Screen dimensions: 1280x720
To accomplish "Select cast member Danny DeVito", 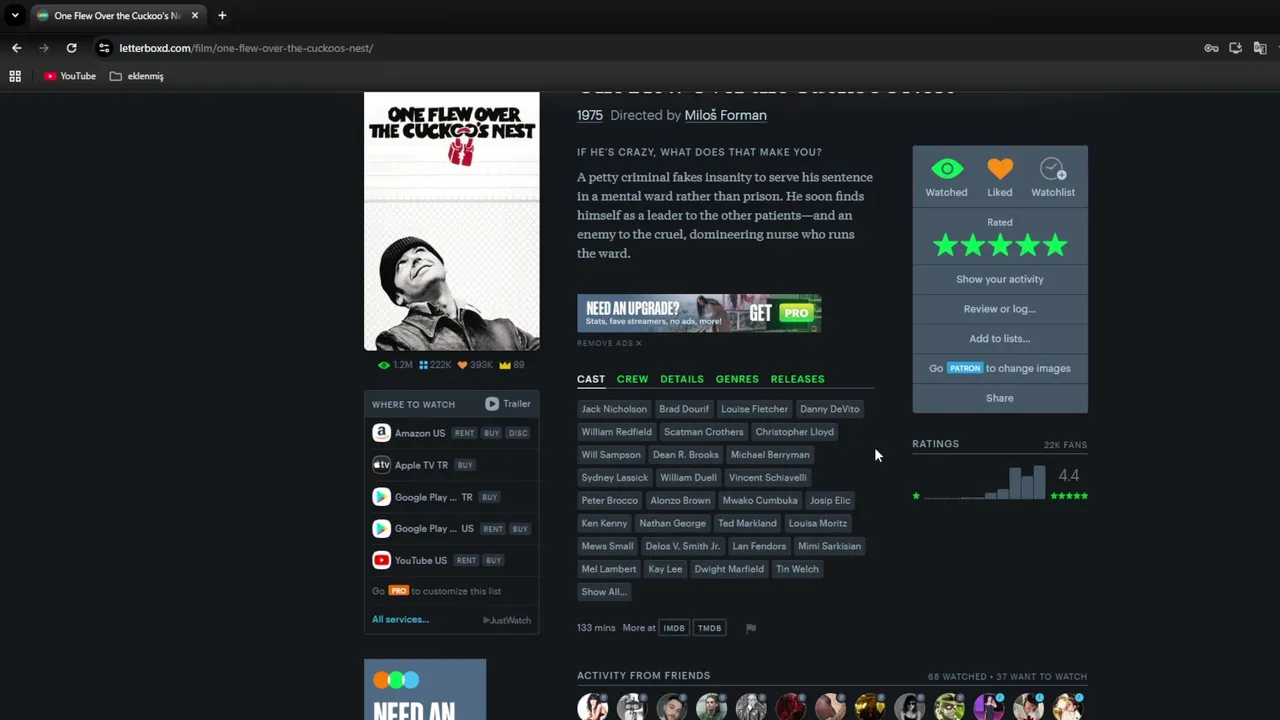I will 829,409.
